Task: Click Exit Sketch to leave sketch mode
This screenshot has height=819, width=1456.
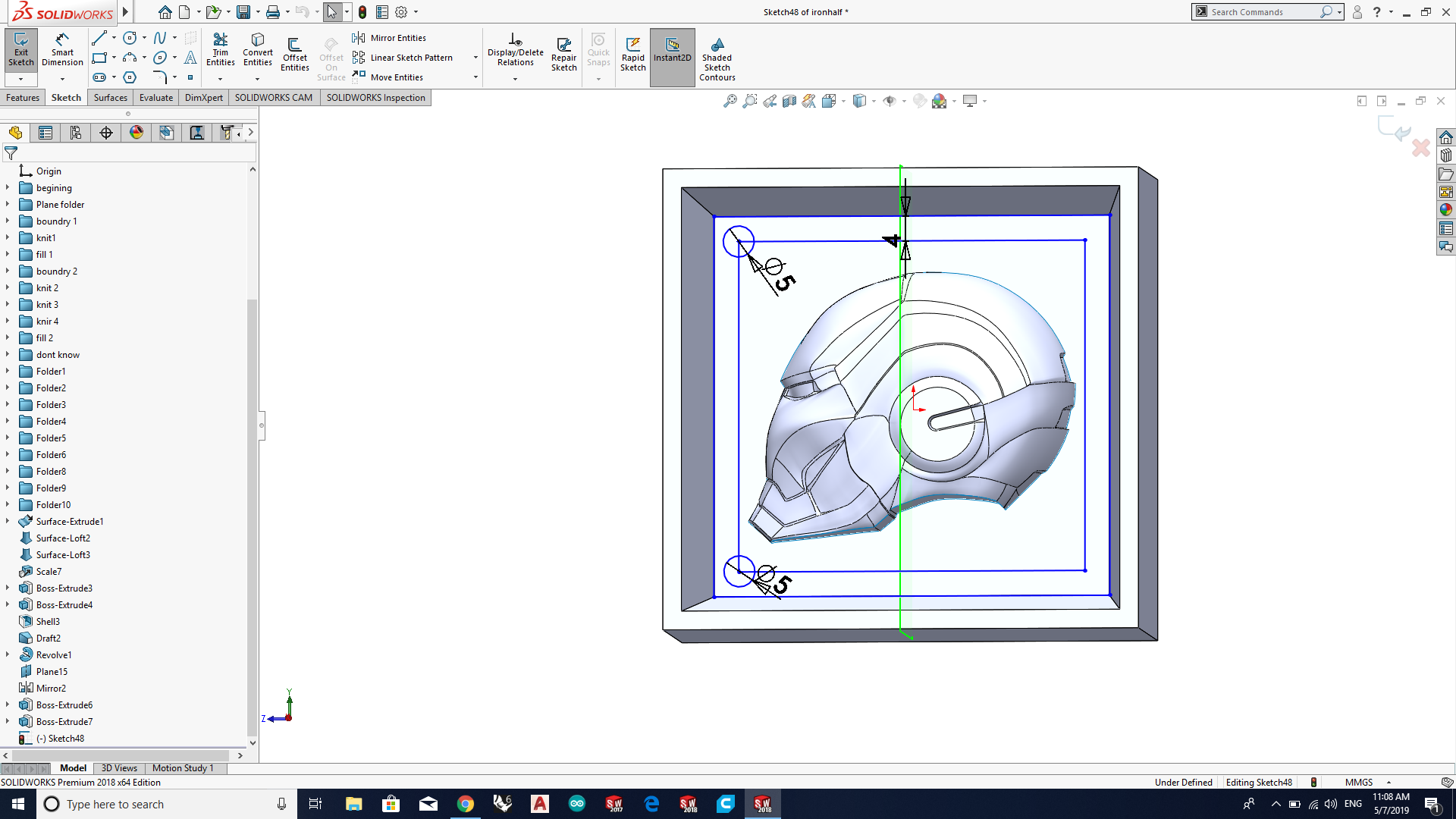Action: pyautogui.click(x=20, y=50)
